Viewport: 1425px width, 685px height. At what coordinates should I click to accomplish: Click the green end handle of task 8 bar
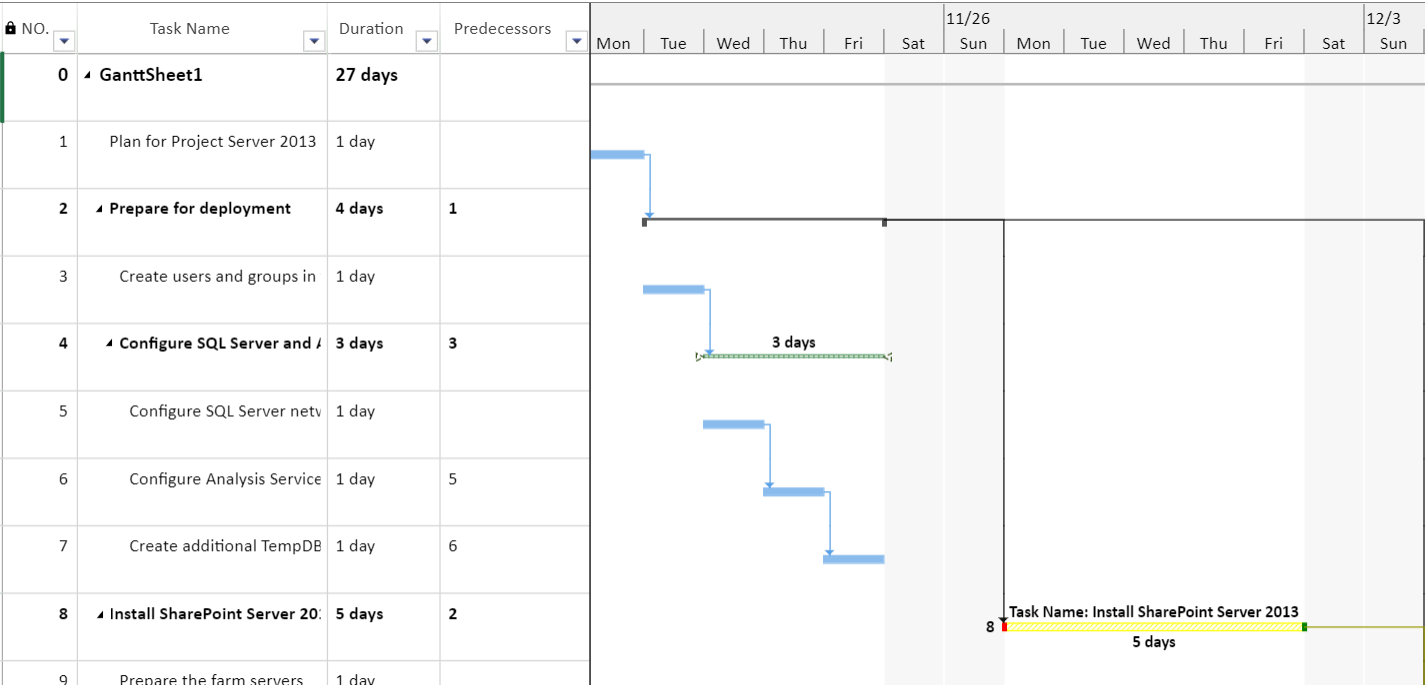tap(1305, 627)
